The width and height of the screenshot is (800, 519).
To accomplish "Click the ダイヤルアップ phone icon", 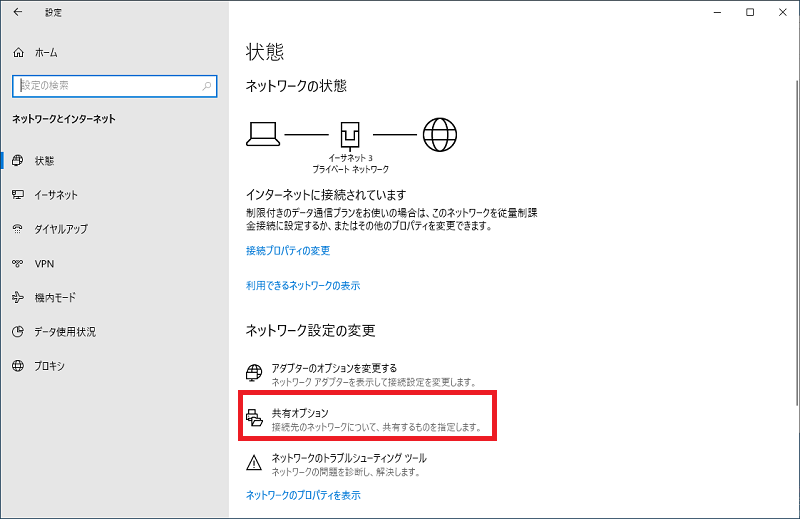I will pyautogui.click(x=18, y=229).
